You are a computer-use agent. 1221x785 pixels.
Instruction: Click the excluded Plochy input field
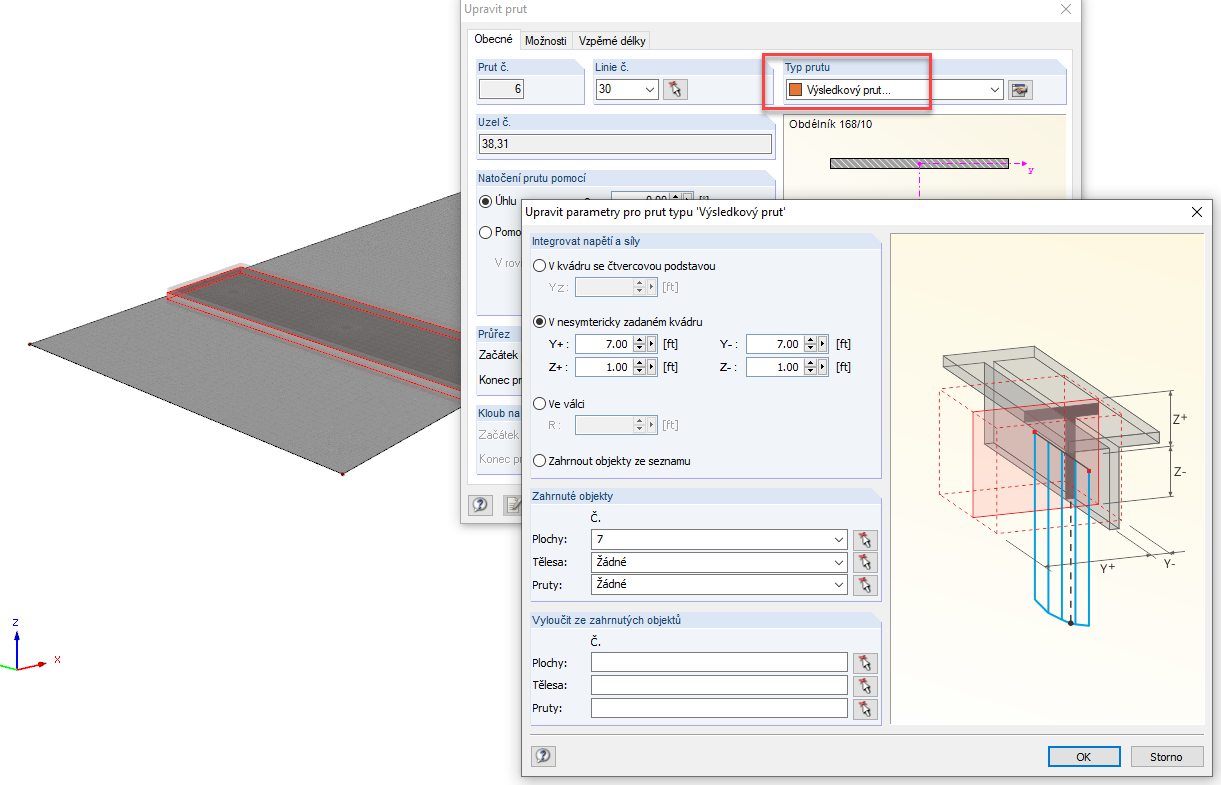(x=719, y=663)
